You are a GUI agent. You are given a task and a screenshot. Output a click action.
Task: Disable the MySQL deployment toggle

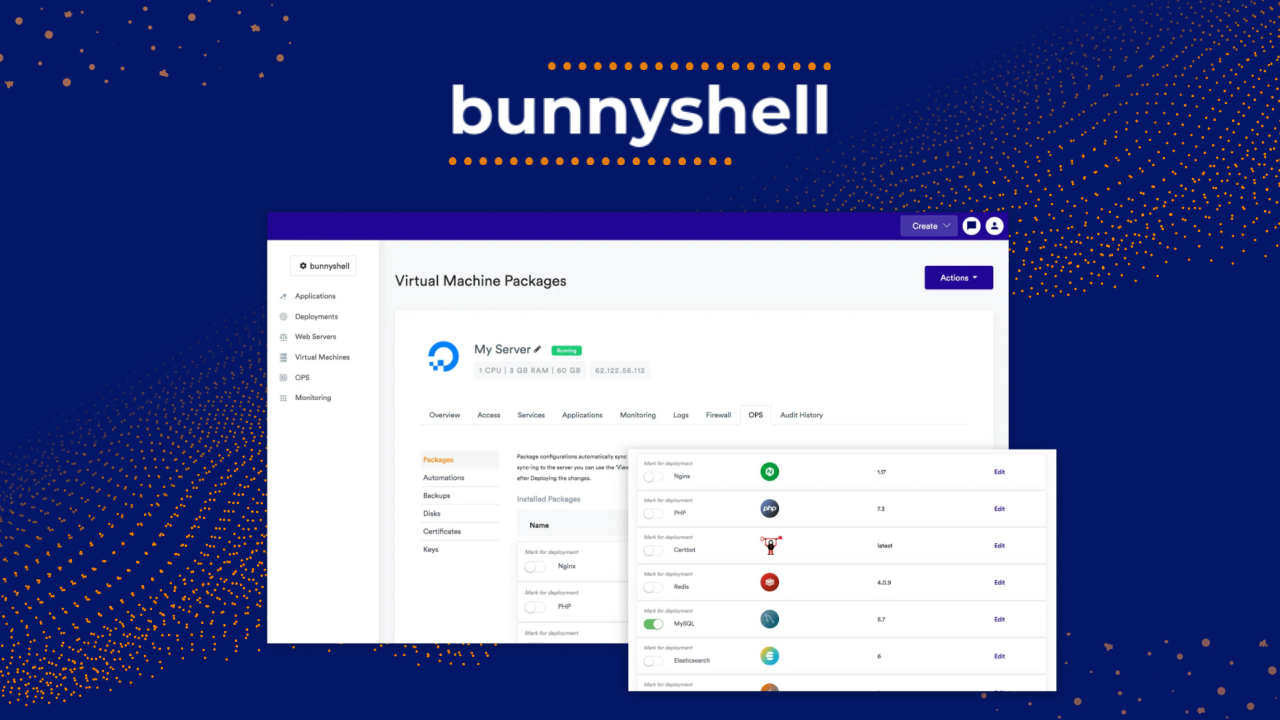click(x=653, y=624)
